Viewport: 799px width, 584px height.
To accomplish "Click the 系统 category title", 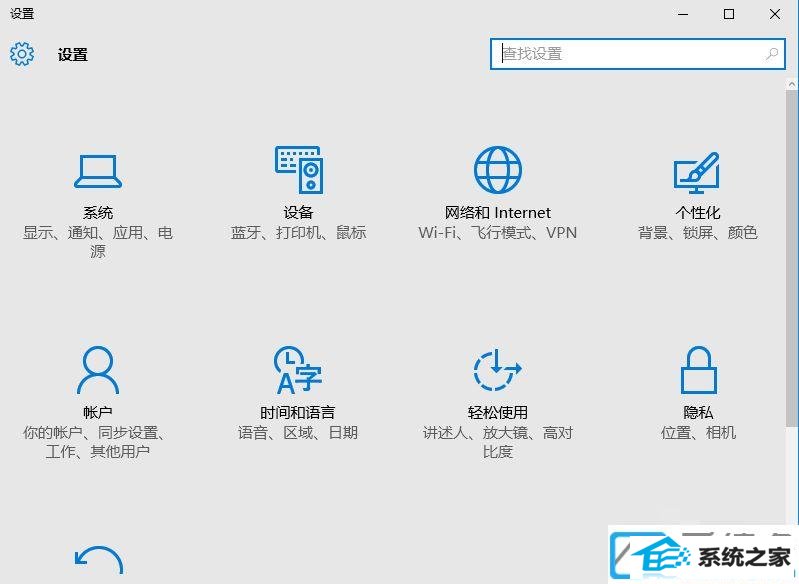I will pyautogui.click(x=98, y=213).
